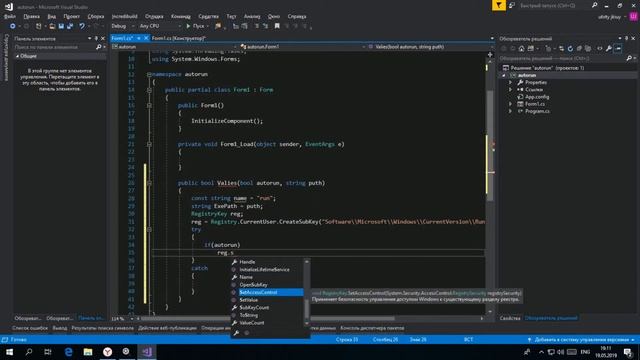Click Properties wrench in Solution Explorer toolbar
The height and width of the screenshot is (360, 640).
(x=609, y=49)
